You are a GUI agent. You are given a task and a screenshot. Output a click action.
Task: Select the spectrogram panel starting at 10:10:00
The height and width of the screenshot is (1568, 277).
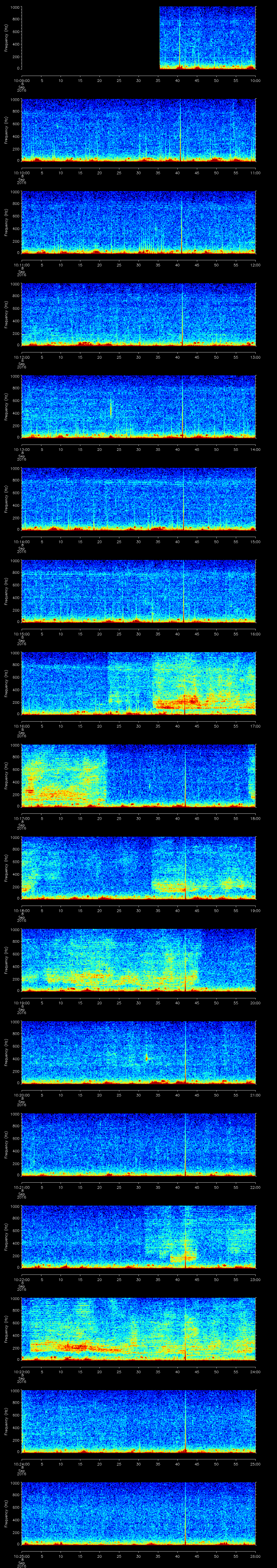pyautogui.click(x=139, y=130)
